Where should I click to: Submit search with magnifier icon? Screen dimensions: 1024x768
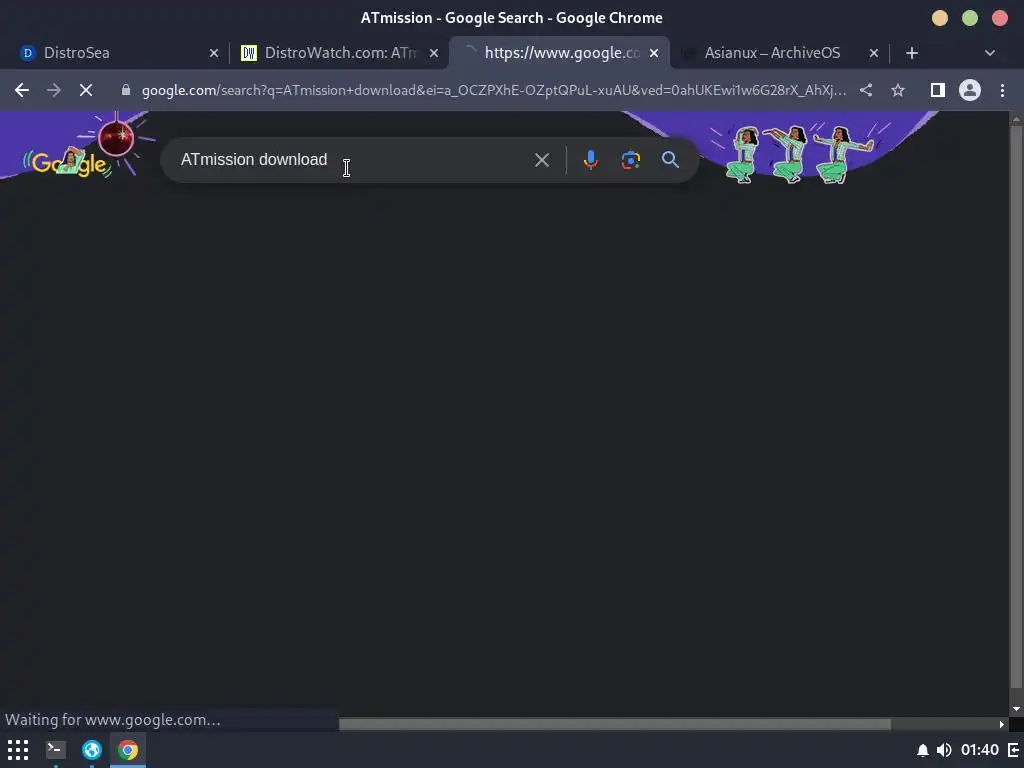[x=671, y=160]
